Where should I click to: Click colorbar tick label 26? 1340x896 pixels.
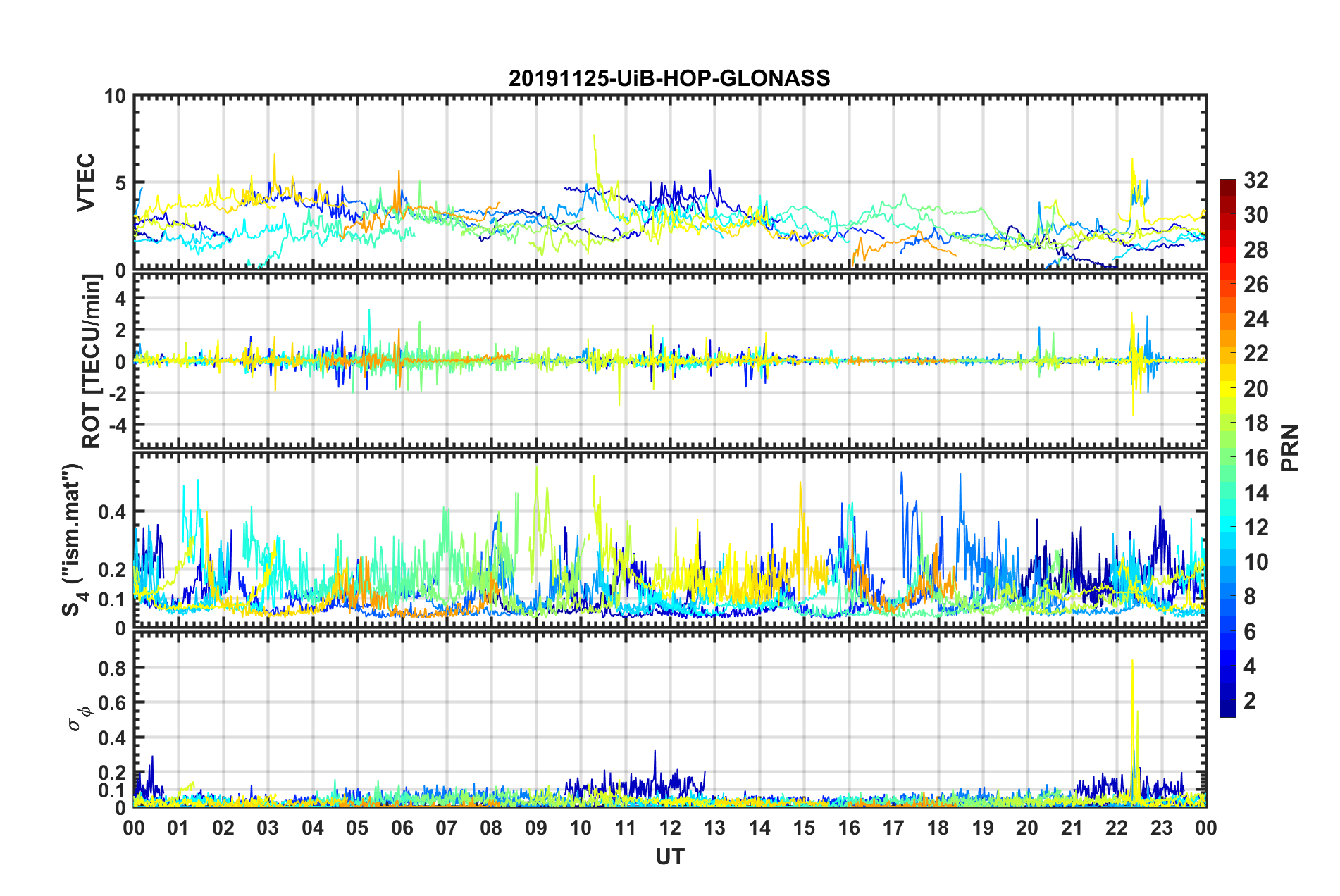(1255, 285)
